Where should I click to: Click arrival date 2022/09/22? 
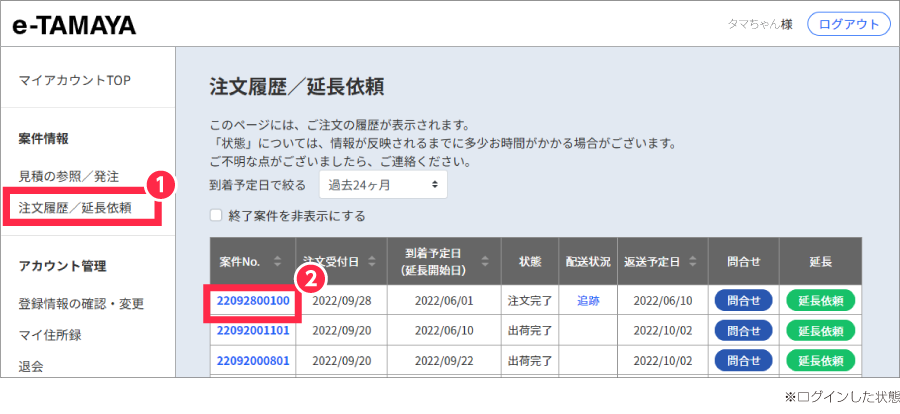tap(444, 361)
